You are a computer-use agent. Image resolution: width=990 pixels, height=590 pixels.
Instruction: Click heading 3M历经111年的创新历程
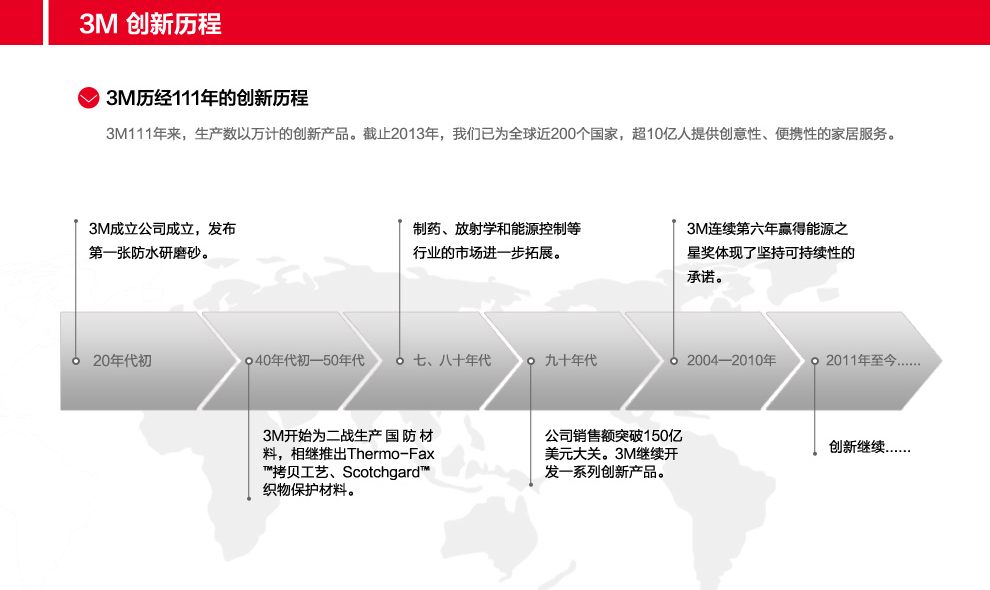207,98
